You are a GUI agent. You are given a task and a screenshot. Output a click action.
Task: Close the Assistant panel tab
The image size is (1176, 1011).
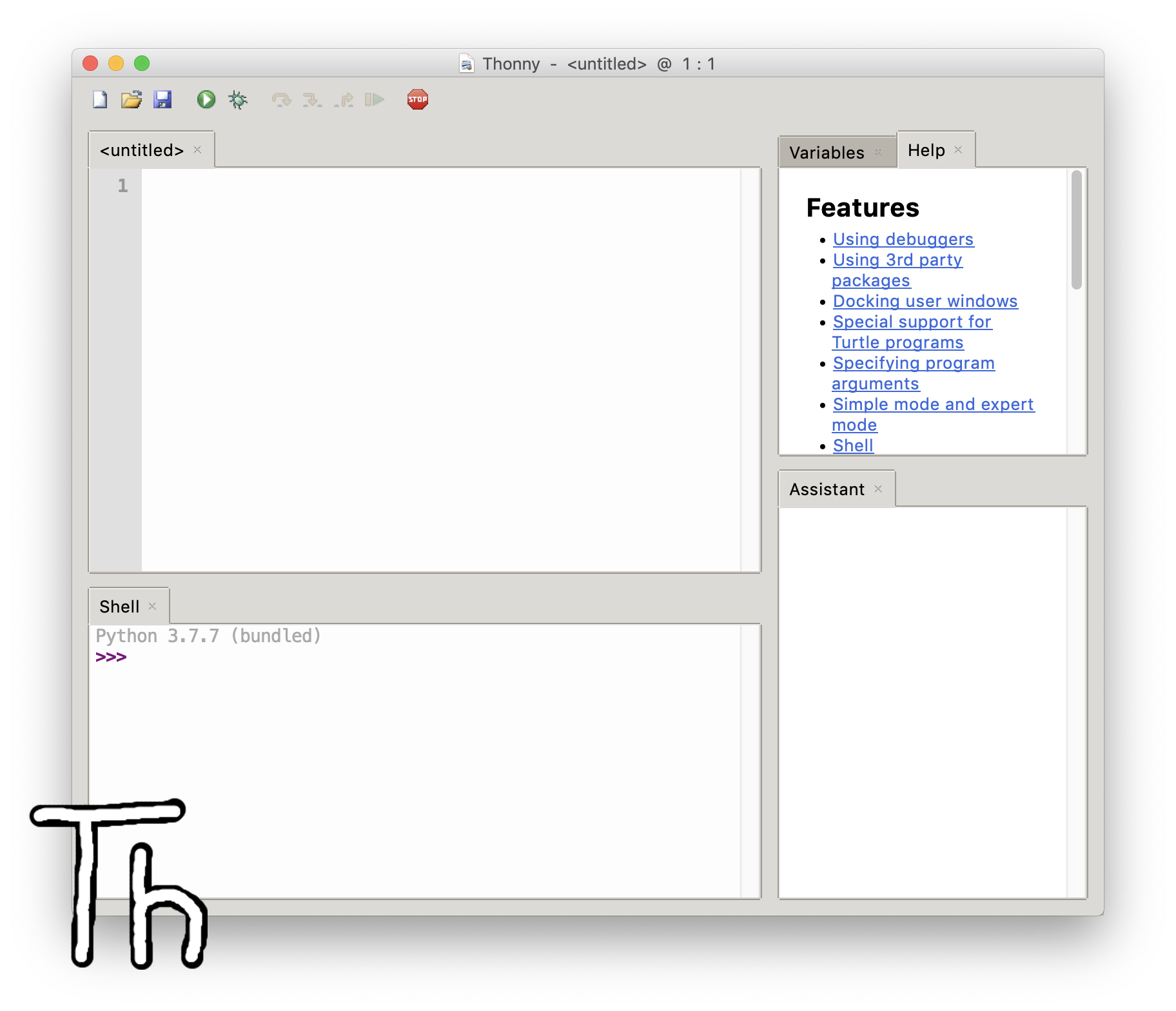(878, 489)
